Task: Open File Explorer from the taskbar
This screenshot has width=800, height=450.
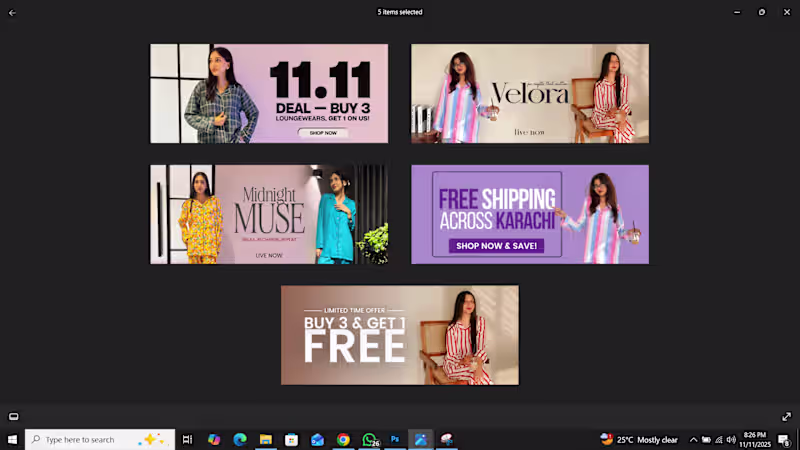Action: [x=266, y=439]
